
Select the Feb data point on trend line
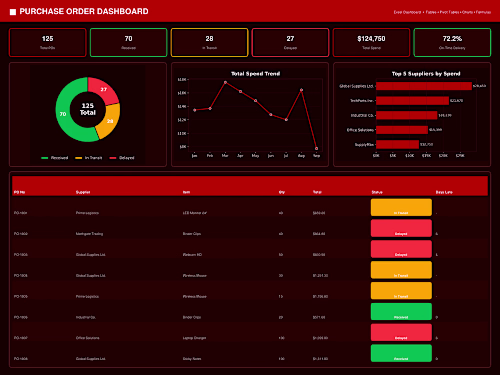coord(210,108)
